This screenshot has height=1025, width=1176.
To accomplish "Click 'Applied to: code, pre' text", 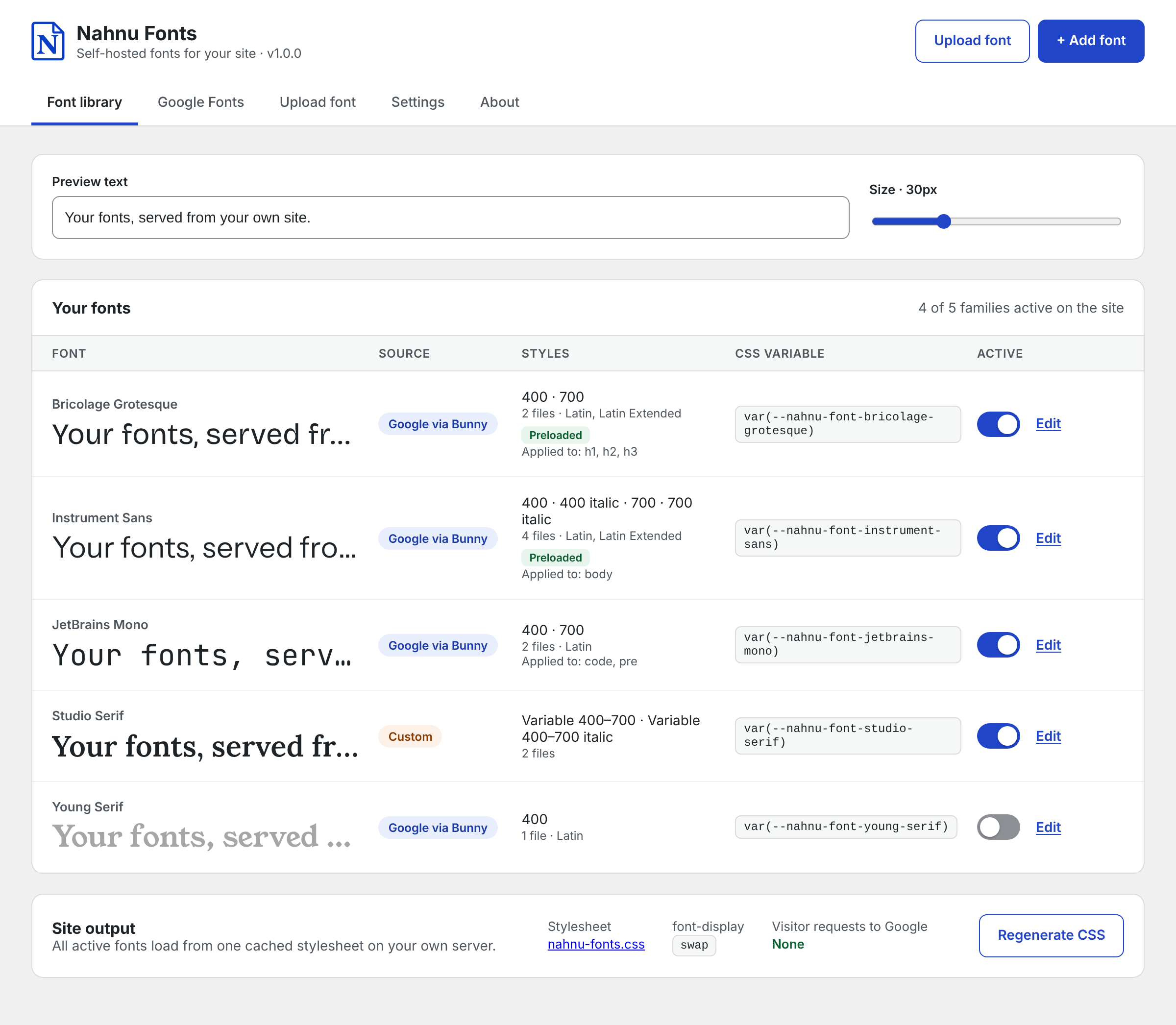I will tap(579, 661).
